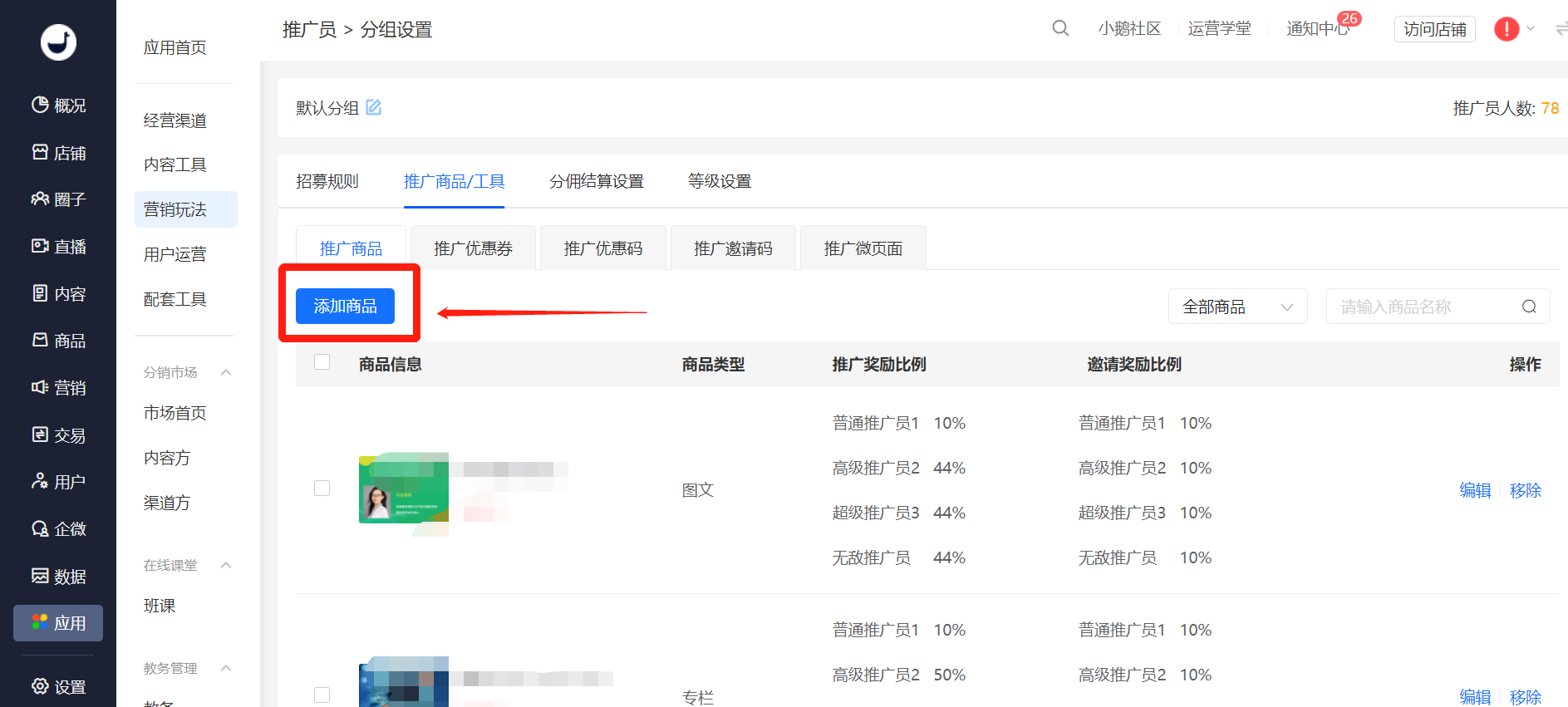Open 设置 settings in left sidebar
This screenshot has height=707, width=1568.
pos(58,687)
